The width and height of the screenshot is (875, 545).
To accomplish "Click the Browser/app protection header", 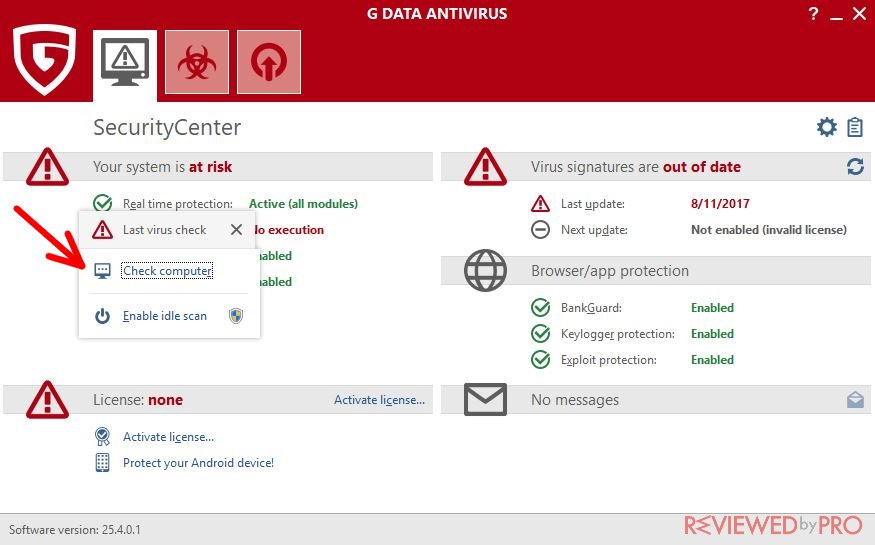I will point(610,271).
